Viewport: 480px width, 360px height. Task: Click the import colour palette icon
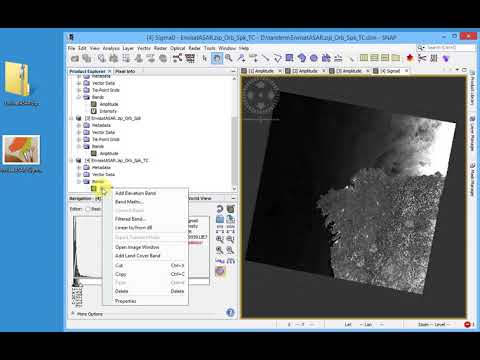pos(220,219)
